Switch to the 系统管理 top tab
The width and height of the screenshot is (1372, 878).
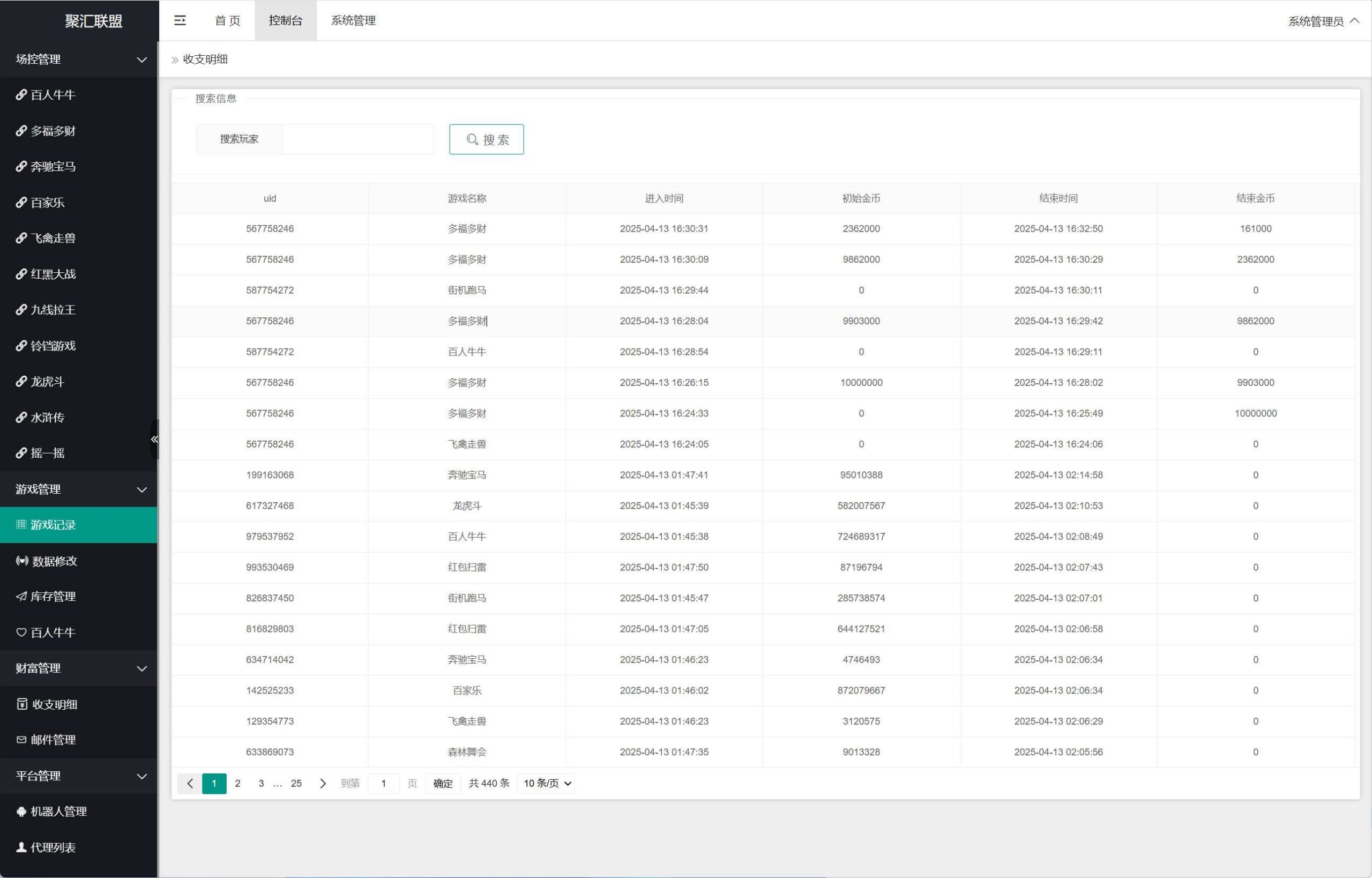click(353, 20)
